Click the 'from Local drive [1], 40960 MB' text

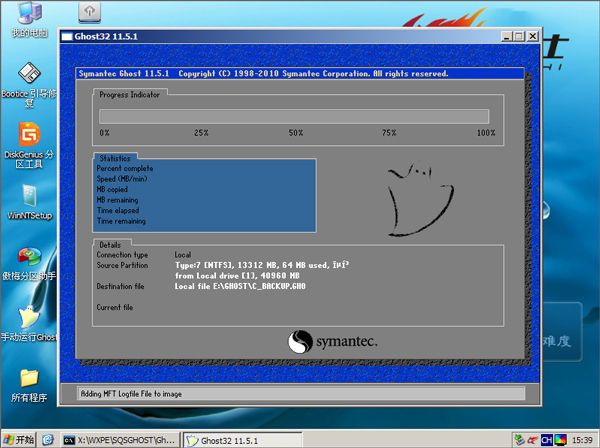tap(237, 275)
